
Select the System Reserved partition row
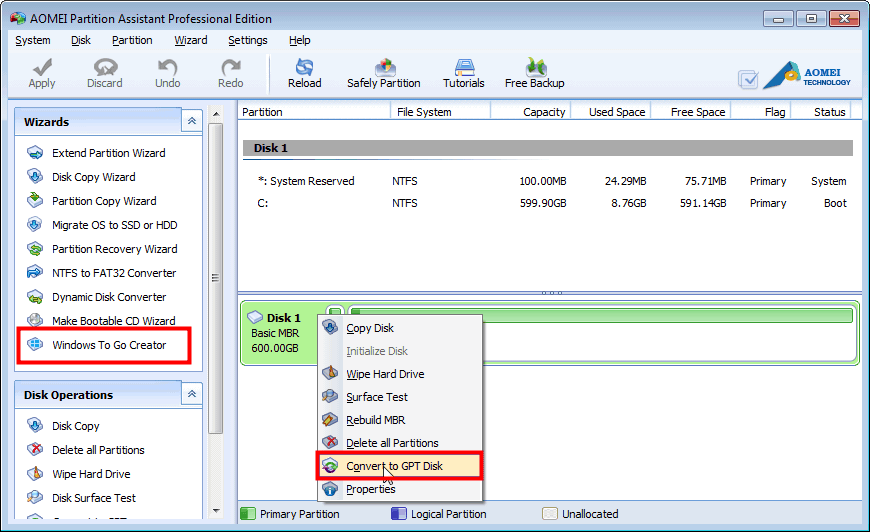tap(548, 181)
